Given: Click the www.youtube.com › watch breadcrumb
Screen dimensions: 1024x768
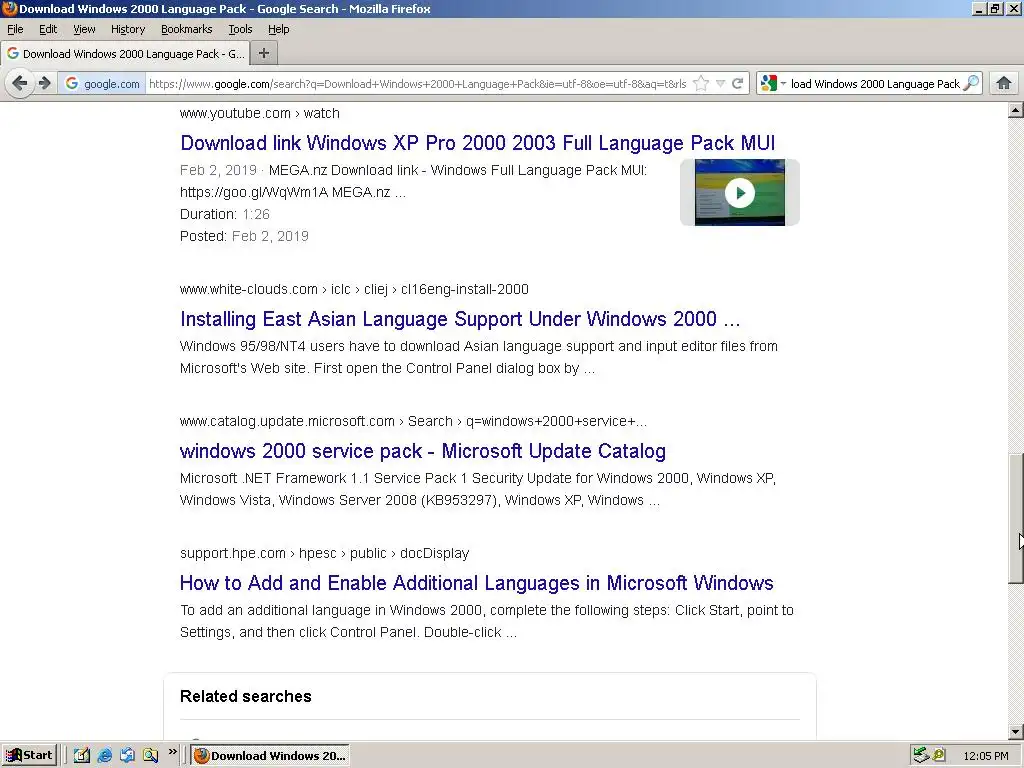Looking at the screenshot, I should coord(259,113).
